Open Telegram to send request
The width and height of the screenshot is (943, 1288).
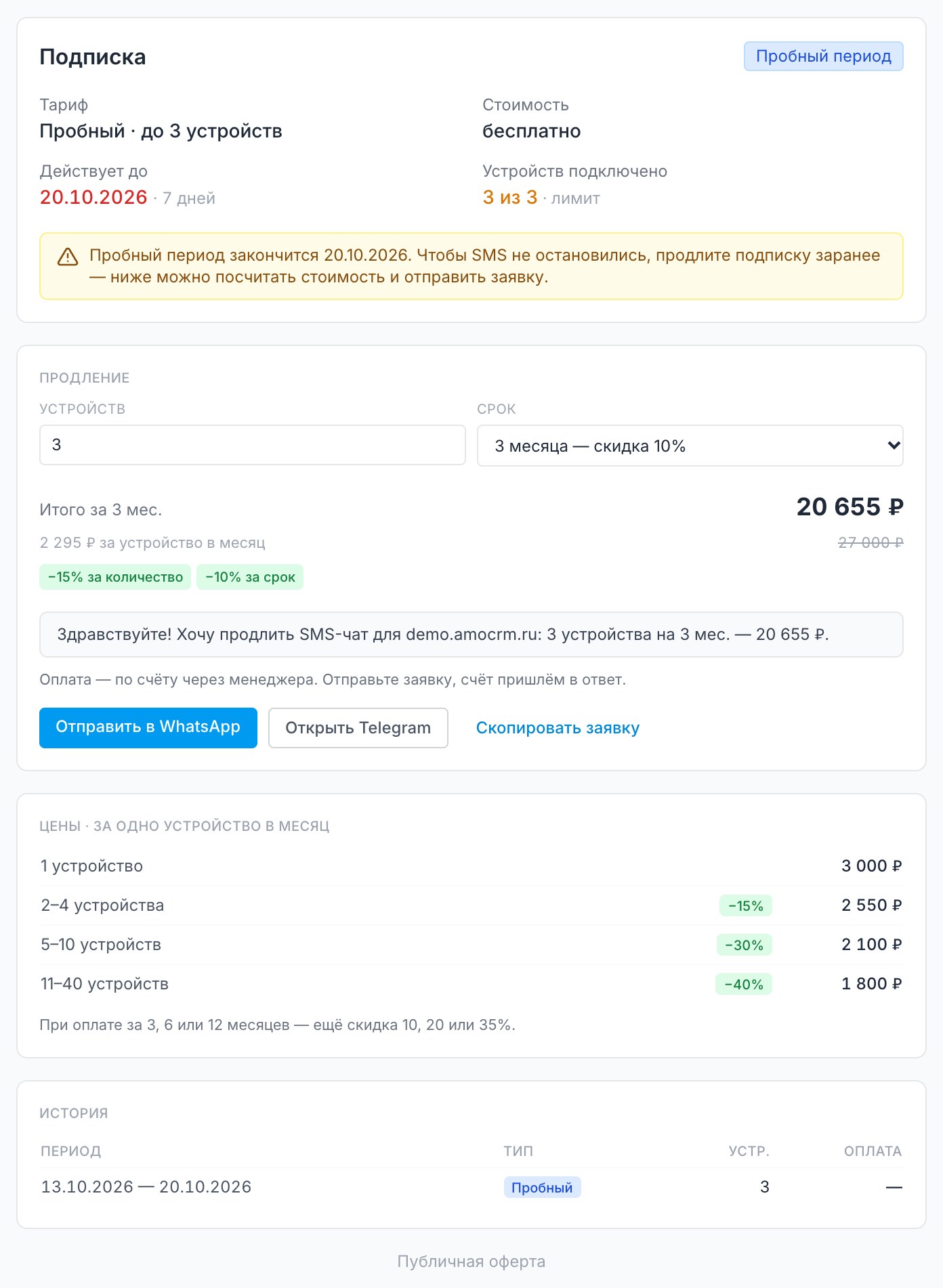click(358, 728)
